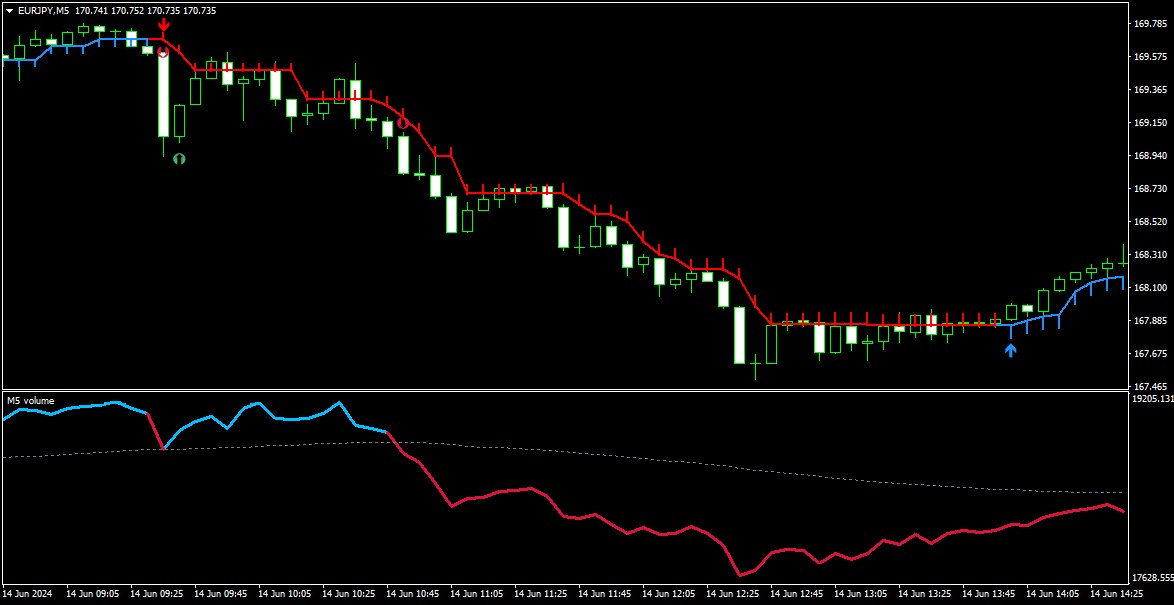
Task: Click the 14 Jun 09:45 time label
Action: pyautogui.click(x=221, y=594)
